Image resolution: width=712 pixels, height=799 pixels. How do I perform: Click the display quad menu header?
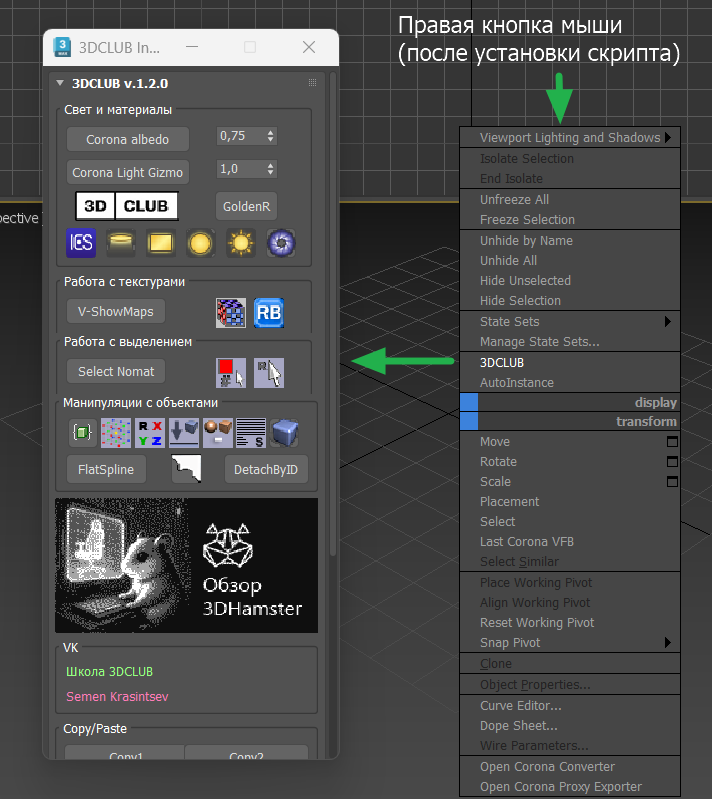coord(570,402)
